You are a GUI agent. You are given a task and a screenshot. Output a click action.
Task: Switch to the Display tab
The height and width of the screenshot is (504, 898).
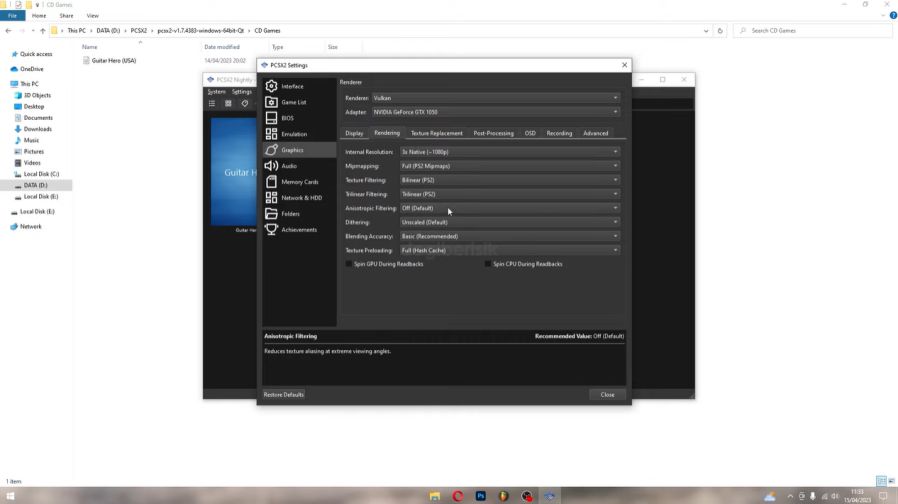click(354, 133)
